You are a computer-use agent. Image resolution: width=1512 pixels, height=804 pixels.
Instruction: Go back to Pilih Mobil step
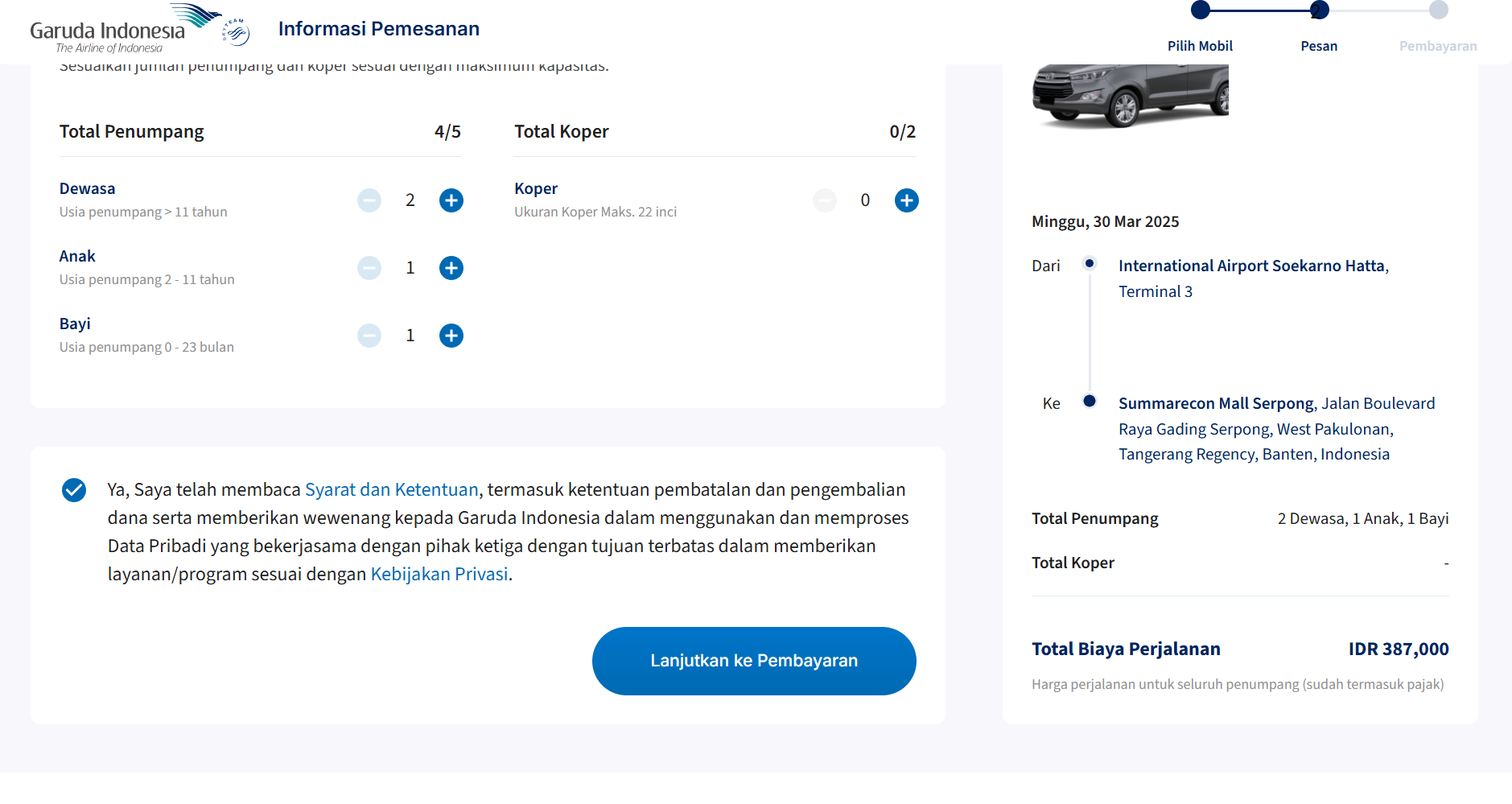(1200, 10)
